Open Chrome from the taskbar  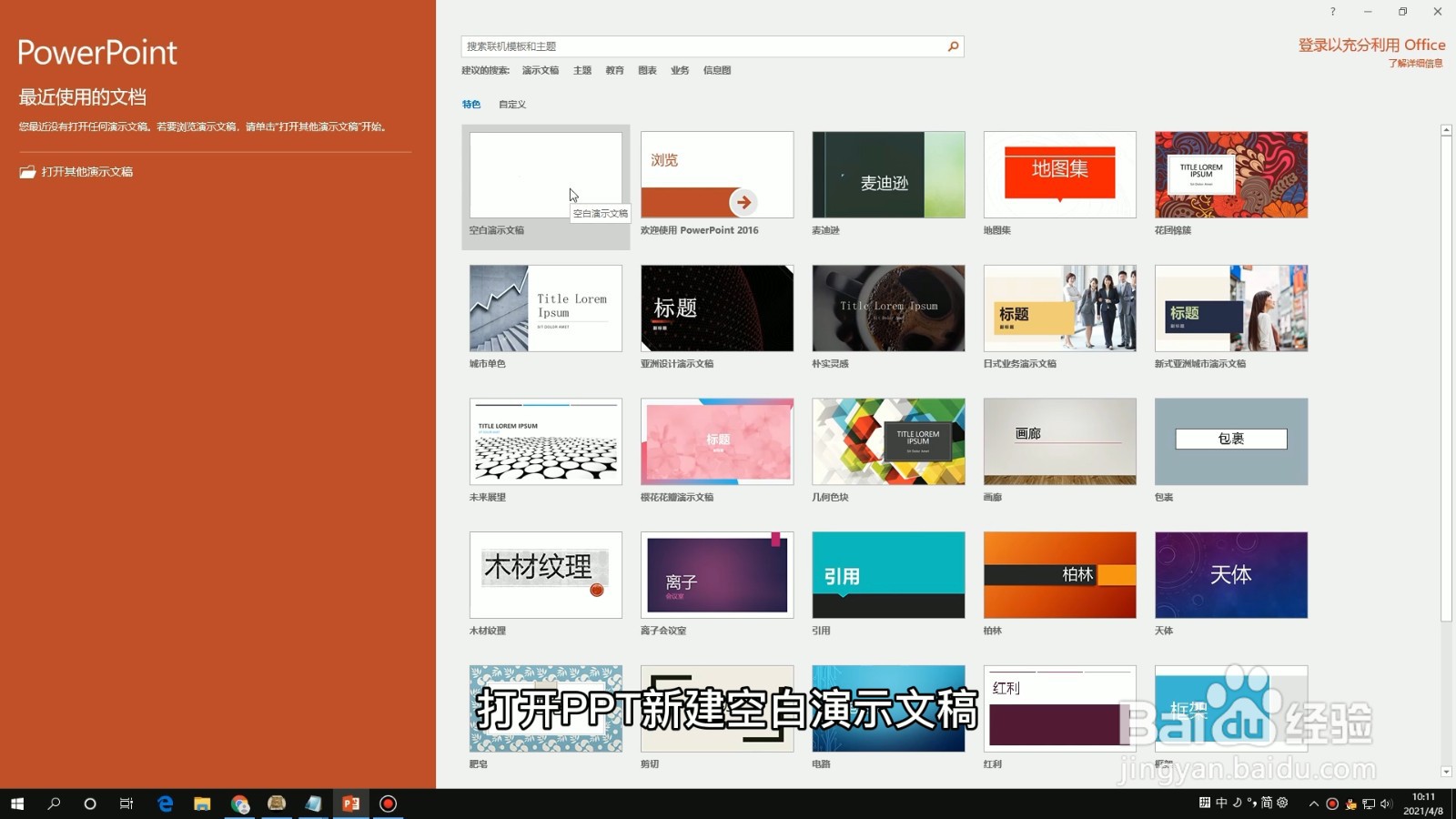click(239, 804)
